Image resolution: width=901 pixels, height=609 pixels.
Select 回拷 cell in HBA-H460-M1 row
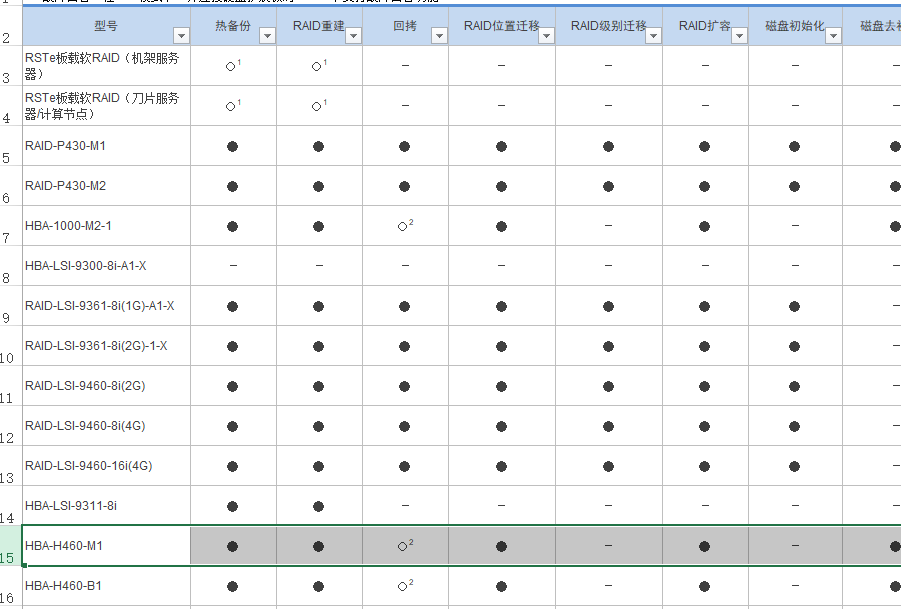(406, 546)
